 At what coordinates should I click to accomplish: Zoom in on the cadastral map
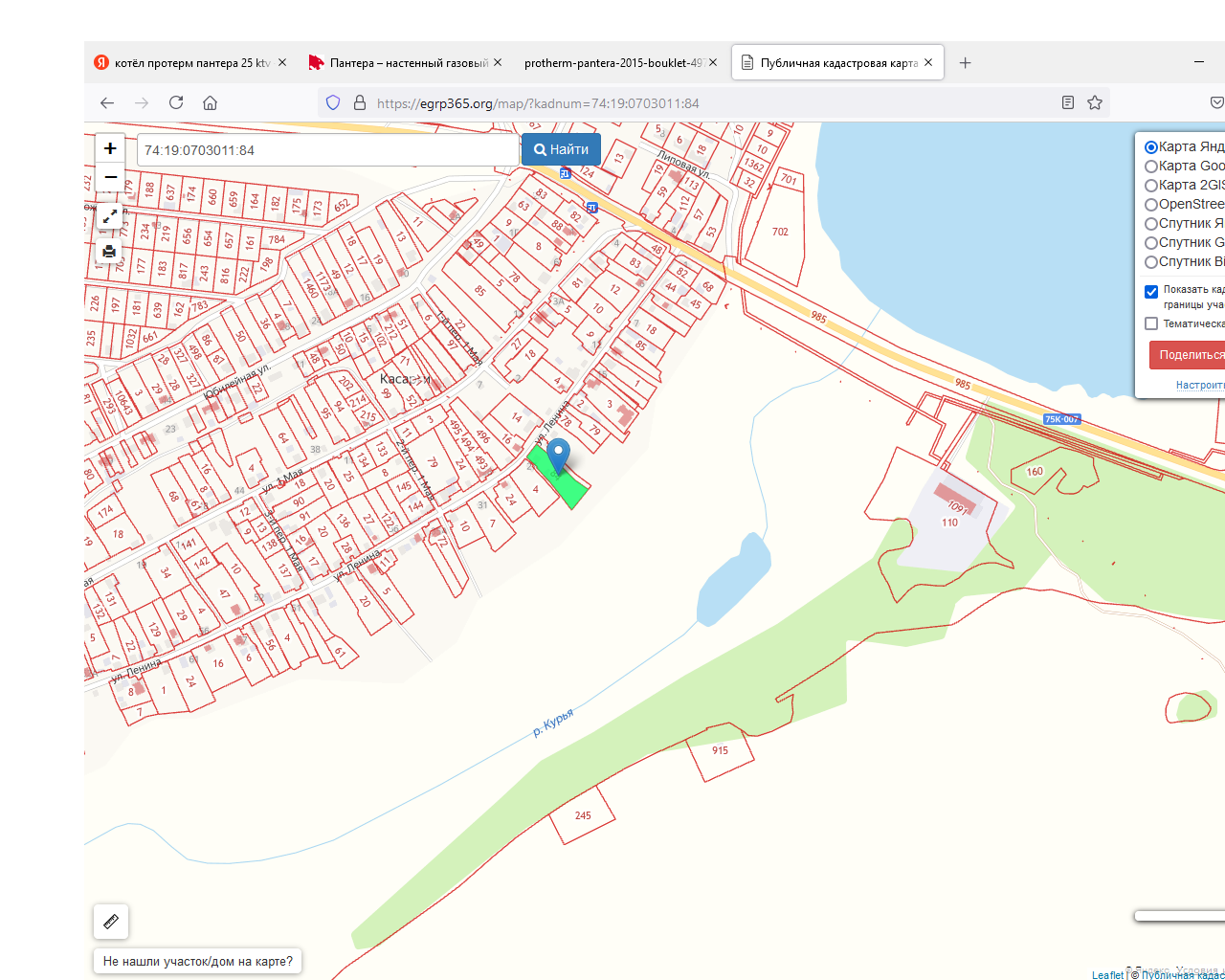(110, 148)
